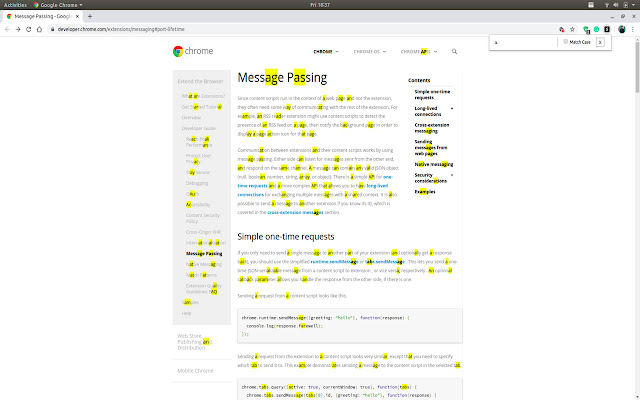Jump to Examples in Contents
640x400 pixels.
pyautogui.click(x=425, y=192)
